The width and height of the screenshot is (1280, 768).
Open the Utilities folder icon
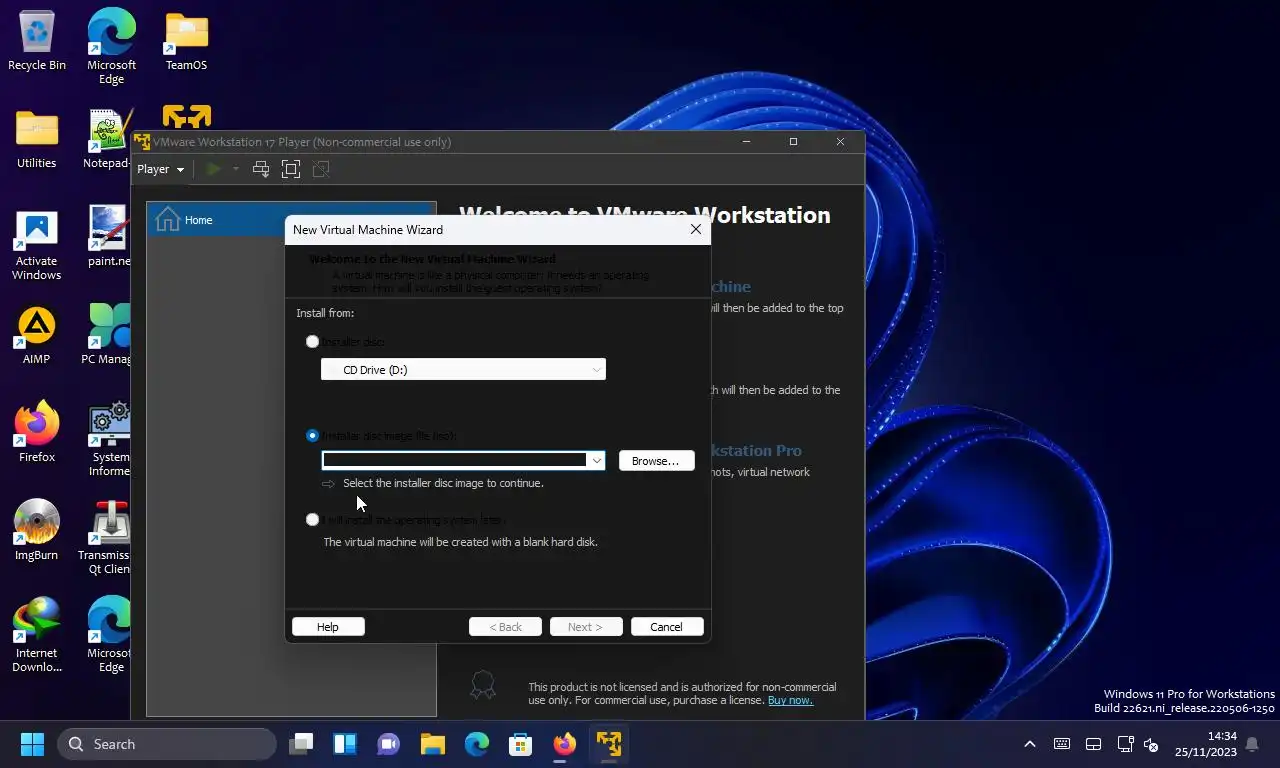pos(37,139)
